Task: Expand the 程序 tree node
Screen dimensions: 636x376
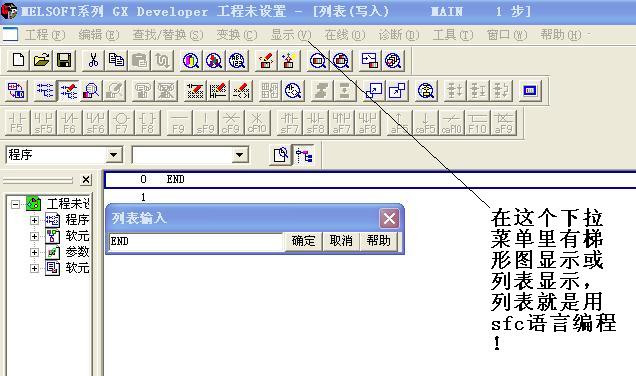Action: (34, 220)
